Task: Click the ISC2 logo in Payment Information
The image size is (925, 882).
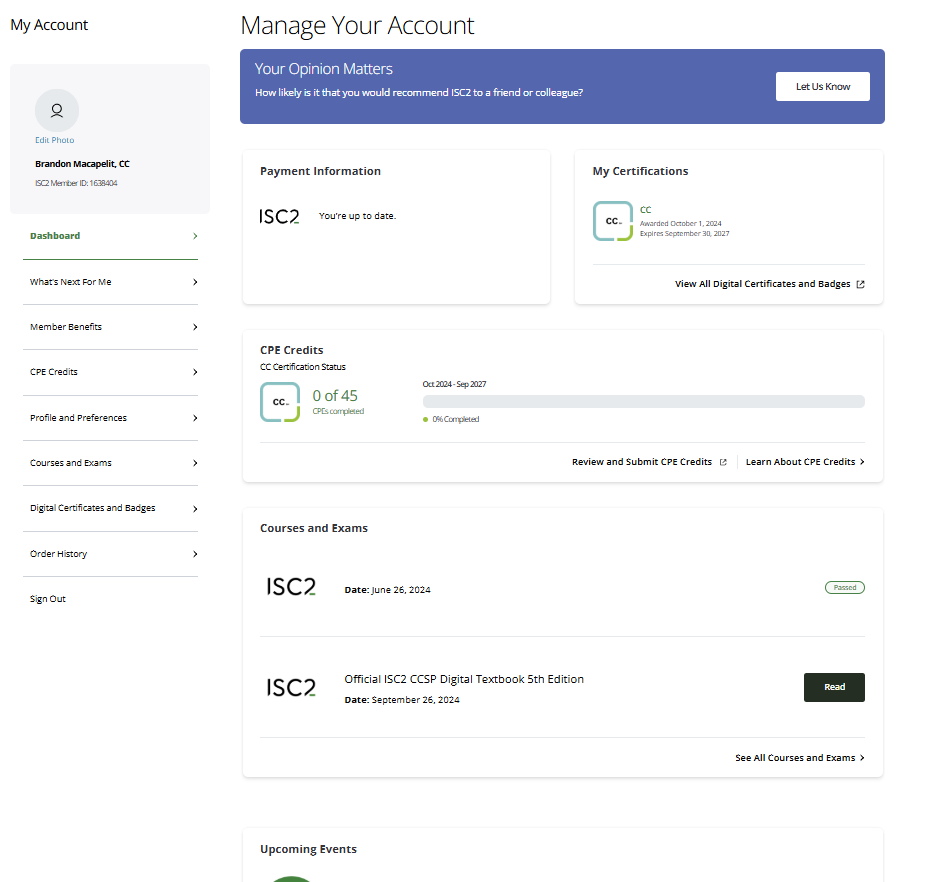Action: (279, 216)
